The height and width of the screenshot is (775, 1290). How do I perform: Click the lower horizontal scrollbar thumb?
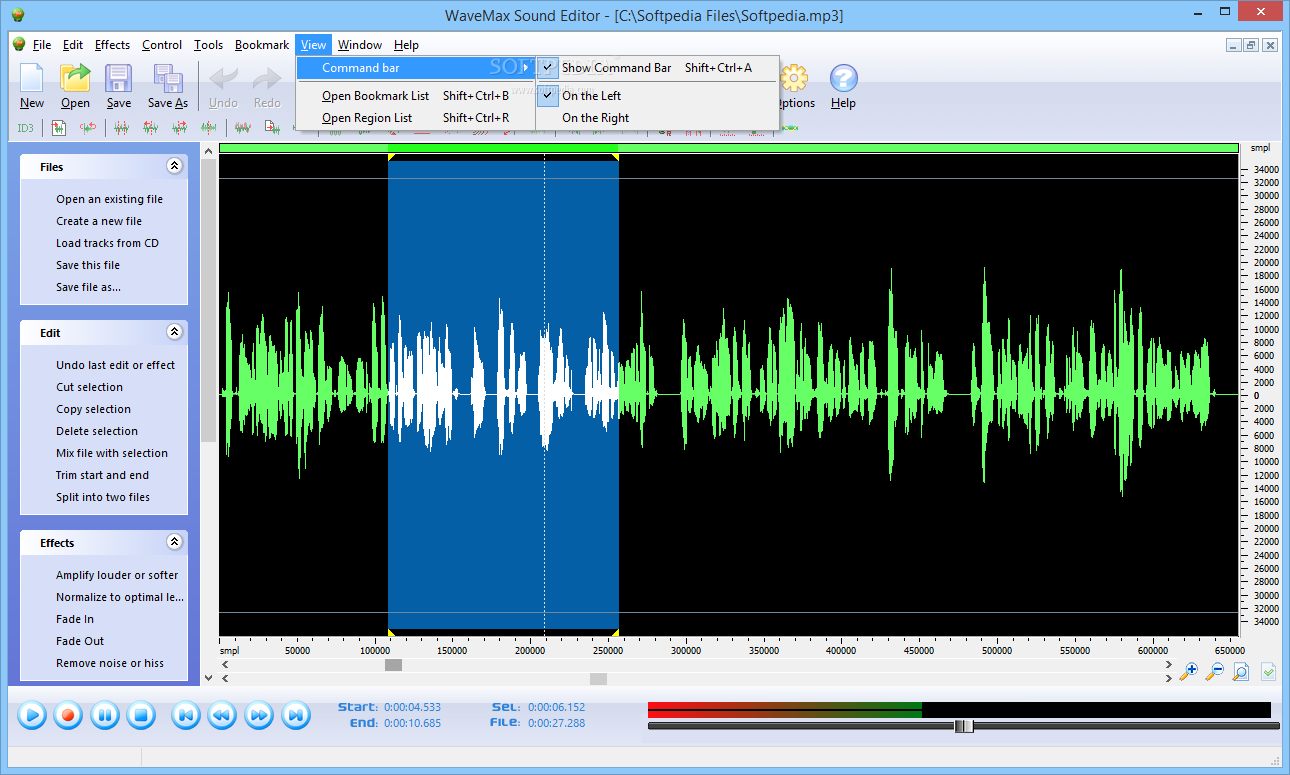[598, 679]
